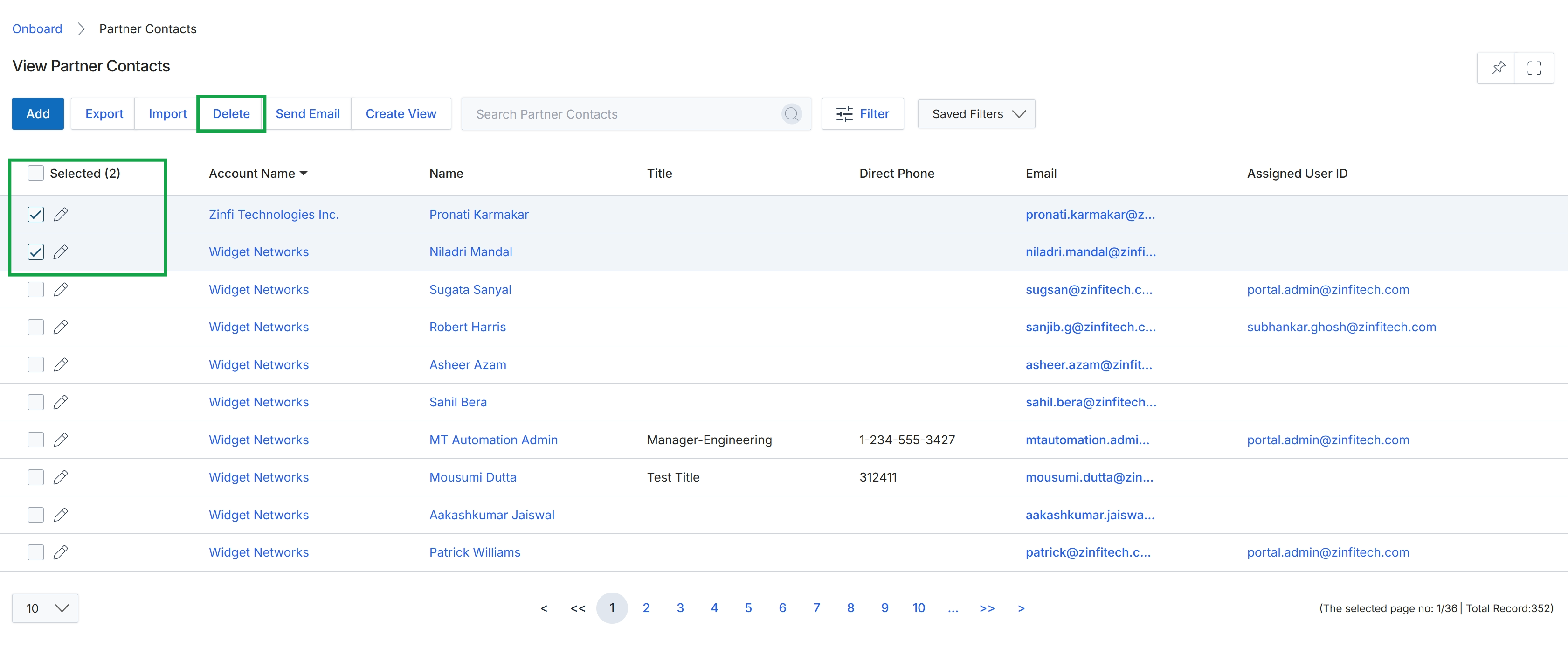
Task: Click the 1-234-555-3427 phone cell
Action: click(x=907, y=440)
